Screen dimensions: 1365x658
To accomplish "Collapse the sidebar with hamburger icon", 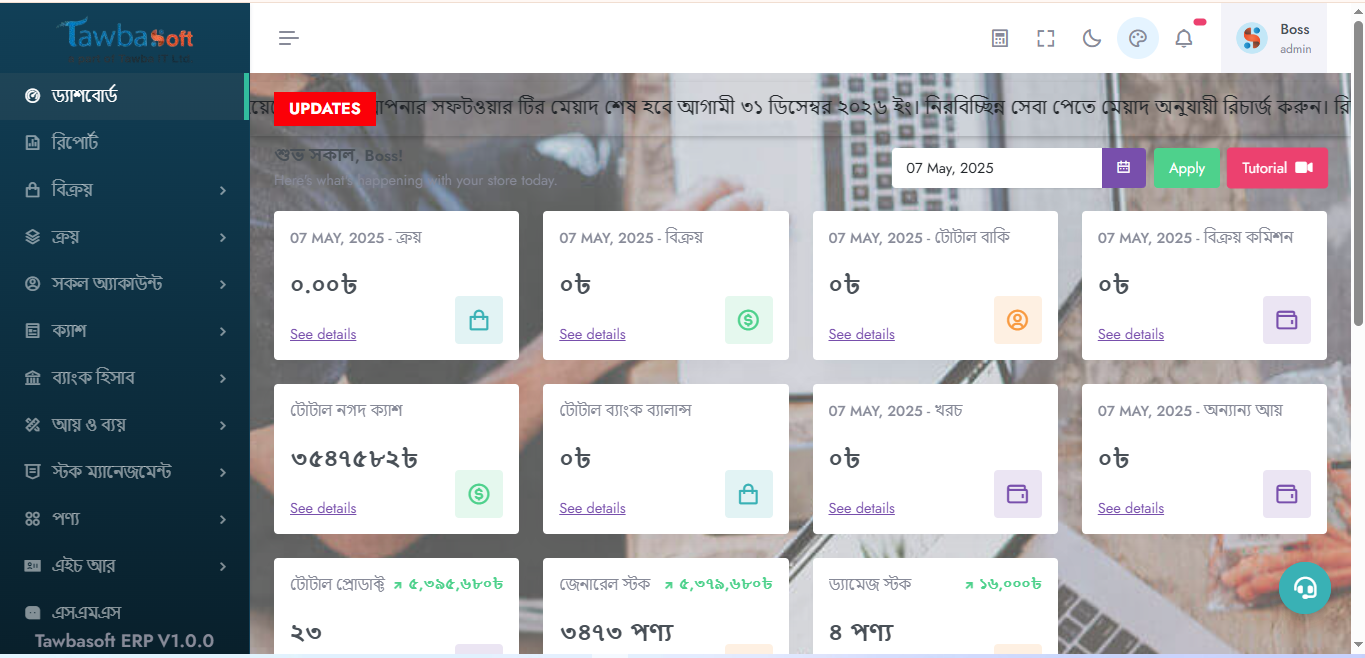I will coord(288,39).
